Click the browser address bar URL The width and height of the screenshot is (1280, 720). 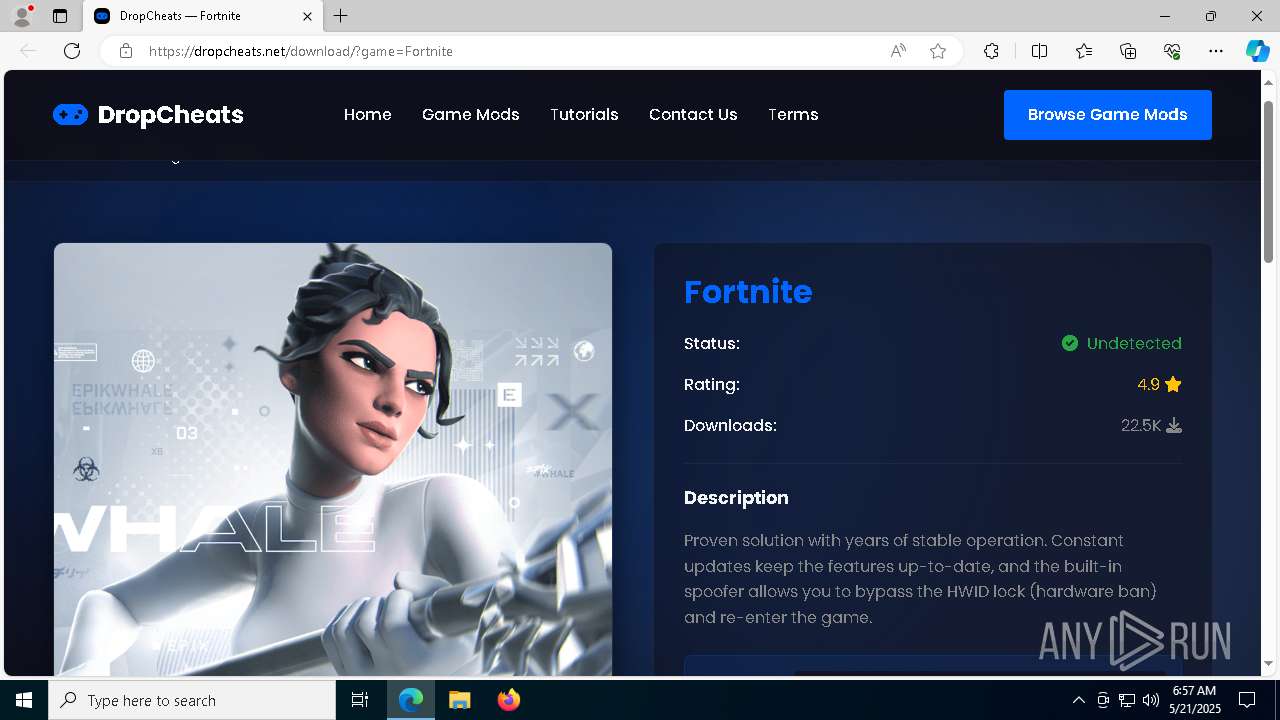(301, 51)
